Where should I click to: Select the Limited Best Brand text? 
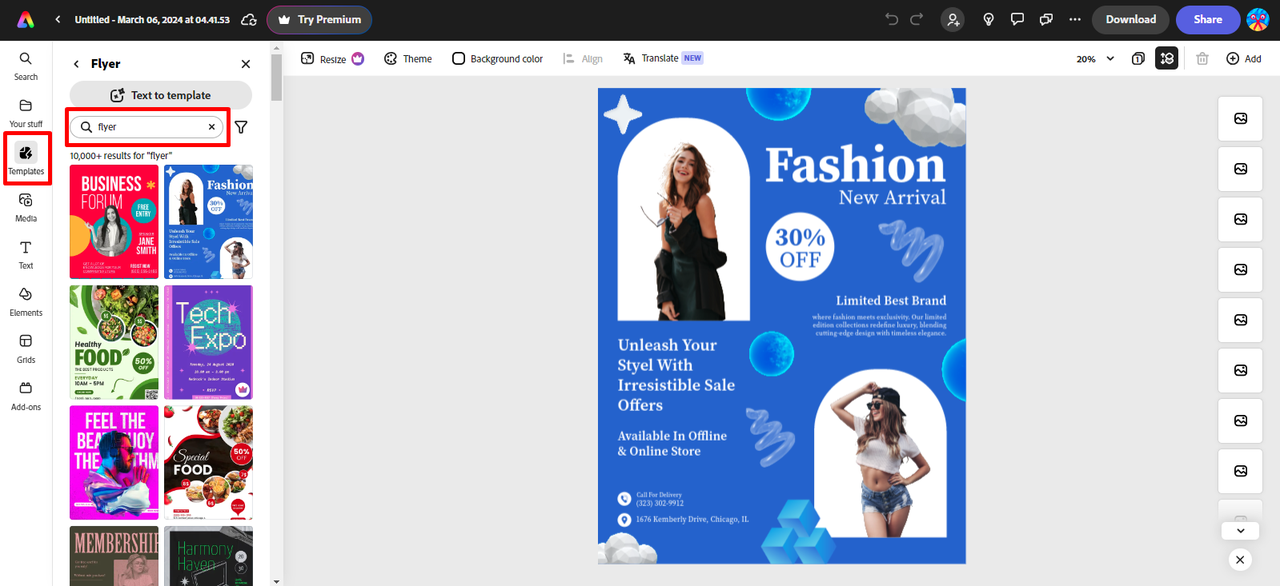[891, 300]
